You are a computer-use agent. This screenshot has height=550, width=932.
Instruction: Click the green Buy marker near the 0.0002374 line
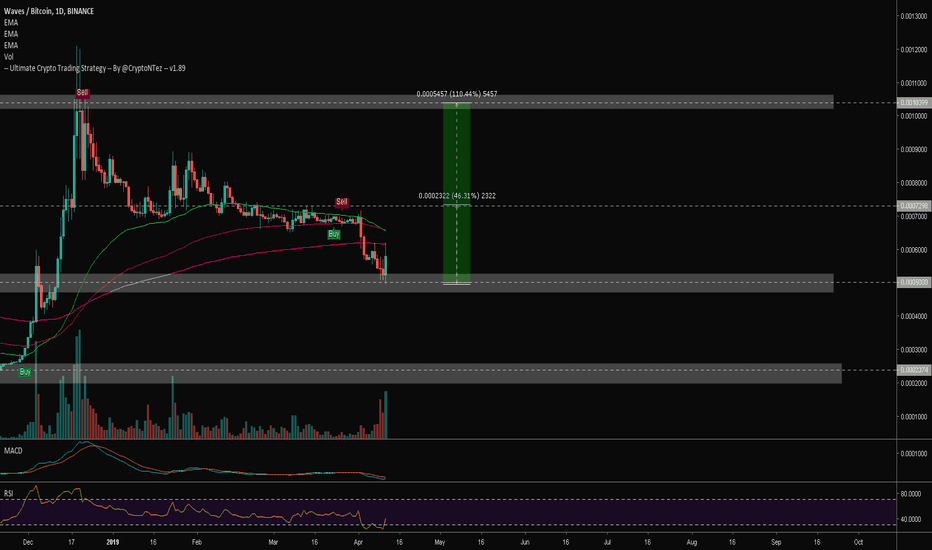pos(25,372)
